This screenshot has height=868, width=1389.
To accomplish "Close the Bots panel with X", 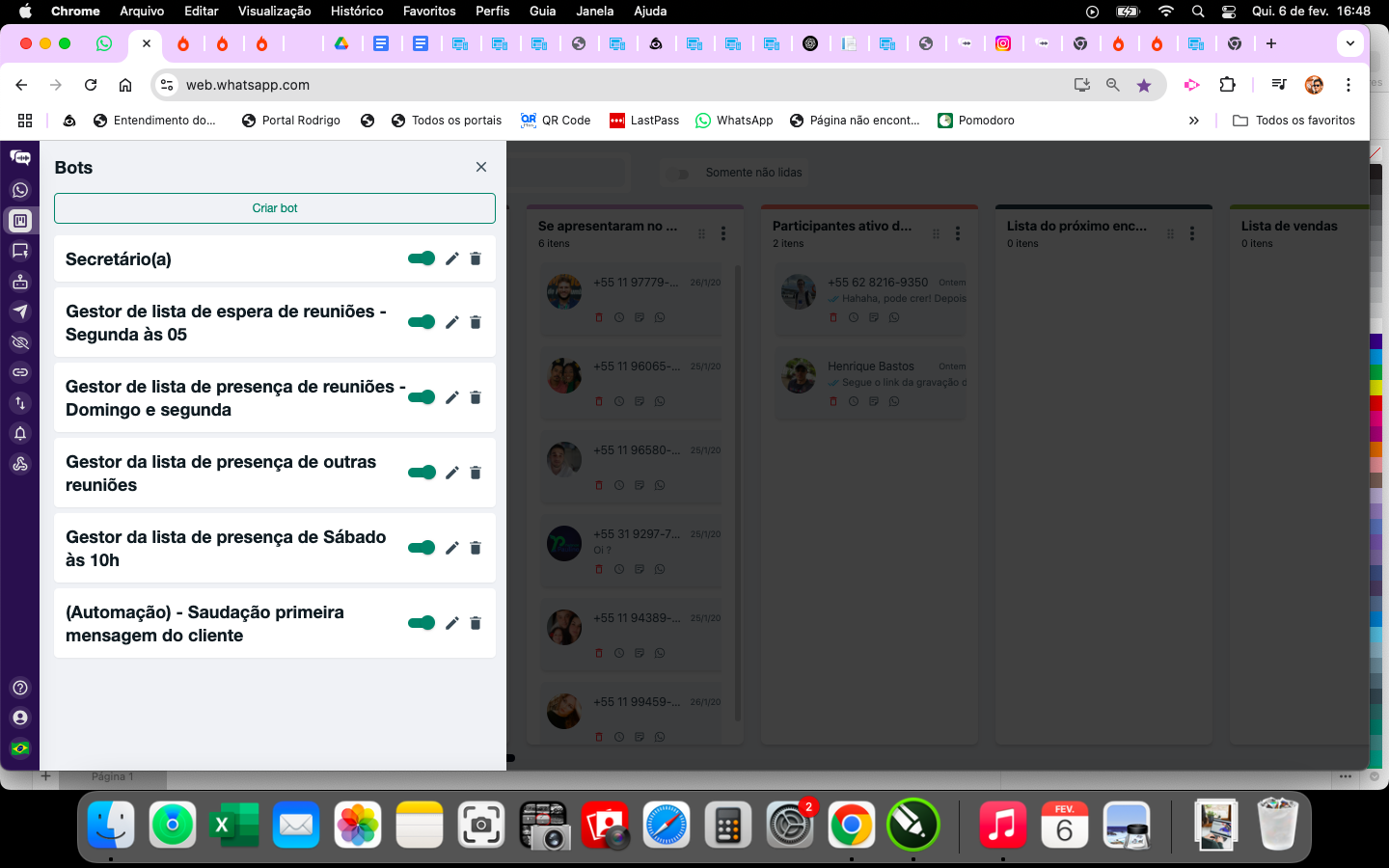I will [481, 167].
